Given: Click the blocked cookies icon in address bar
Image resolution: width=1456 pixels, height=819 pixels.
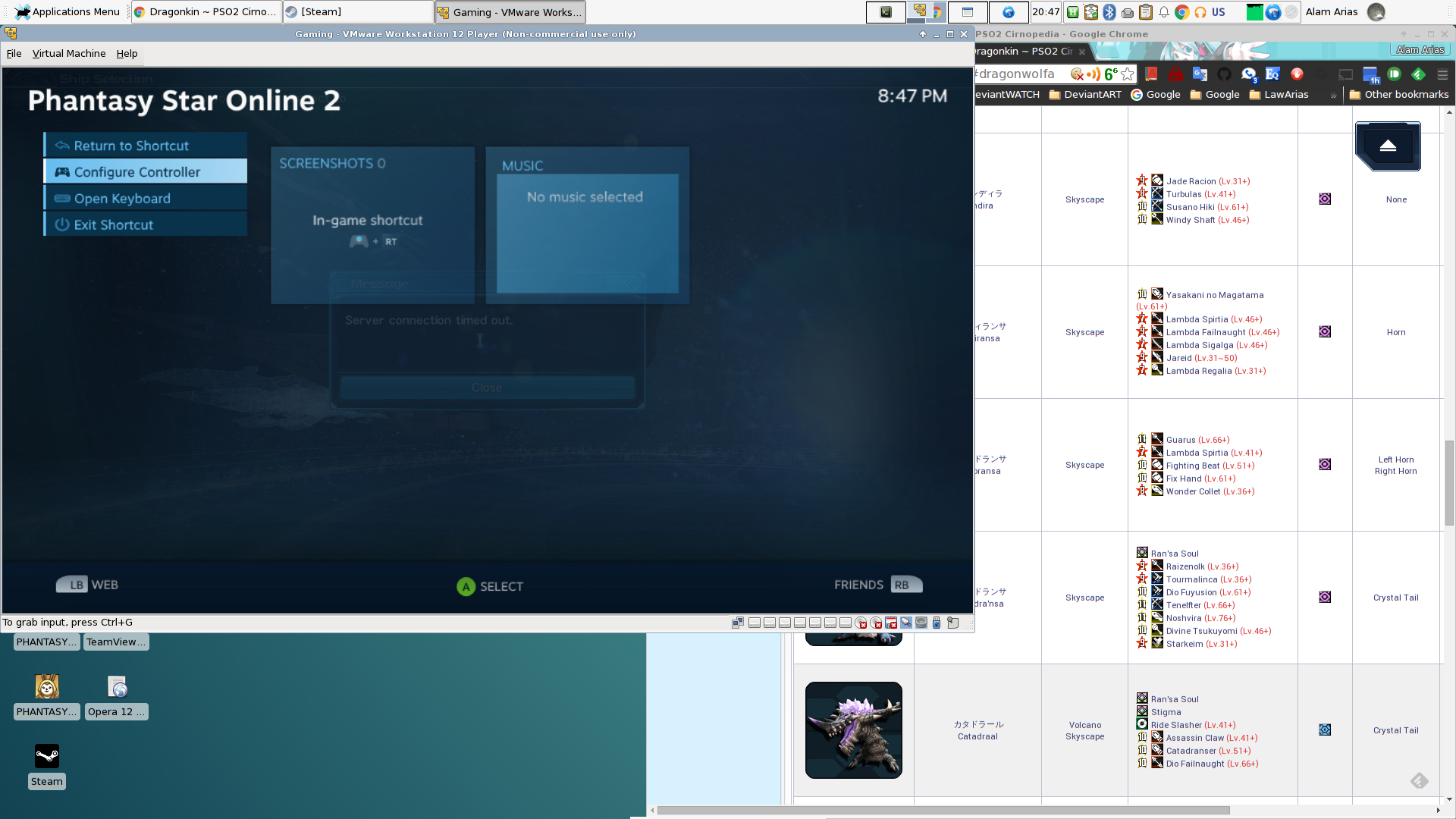Looking at the screenshot, I should (1077, 74).
